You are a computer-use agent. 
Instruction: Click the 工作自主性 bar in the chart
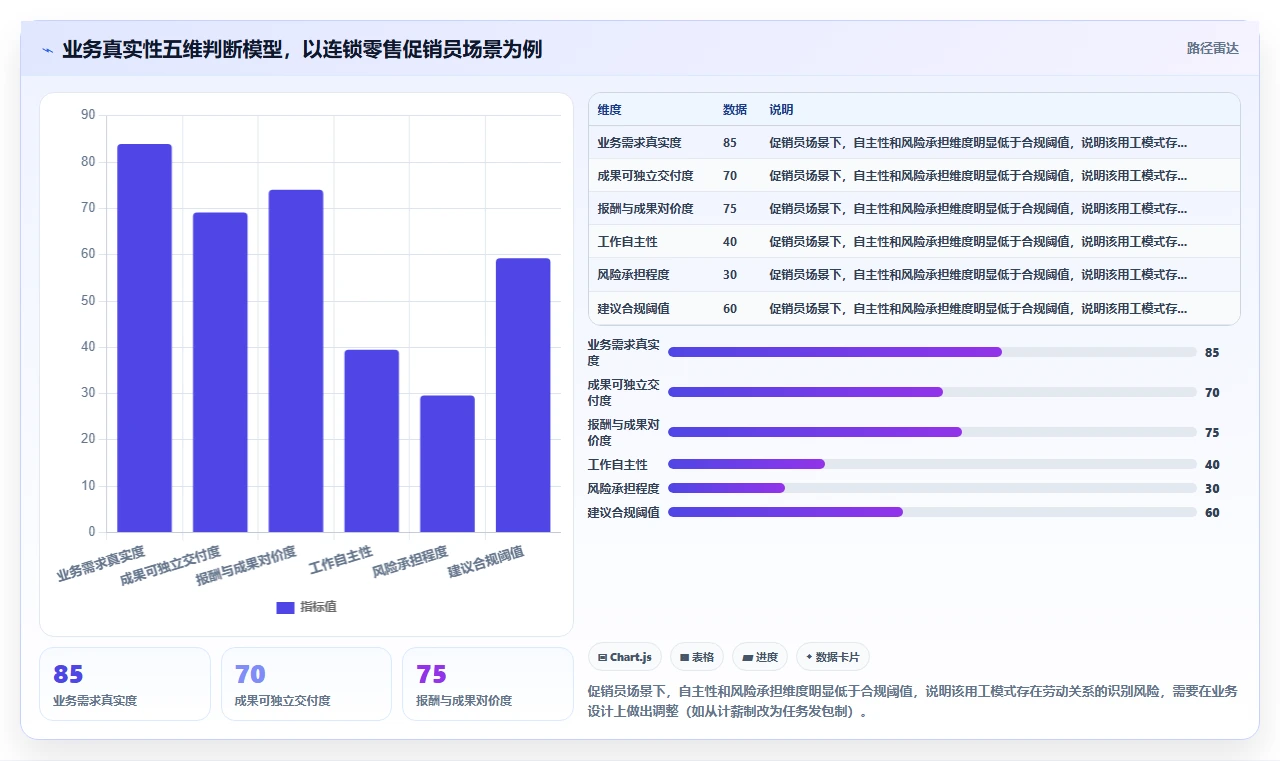tap(372, 441)
